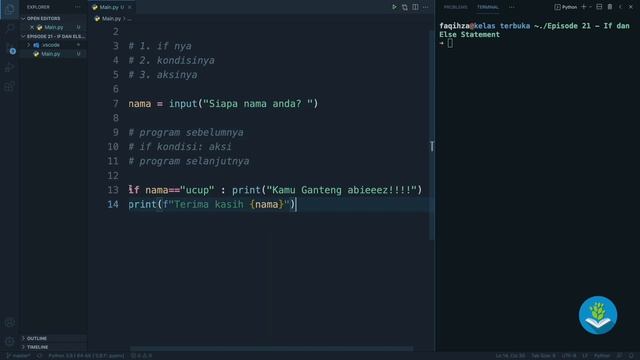Create a new terminal with plus icon

584,7
